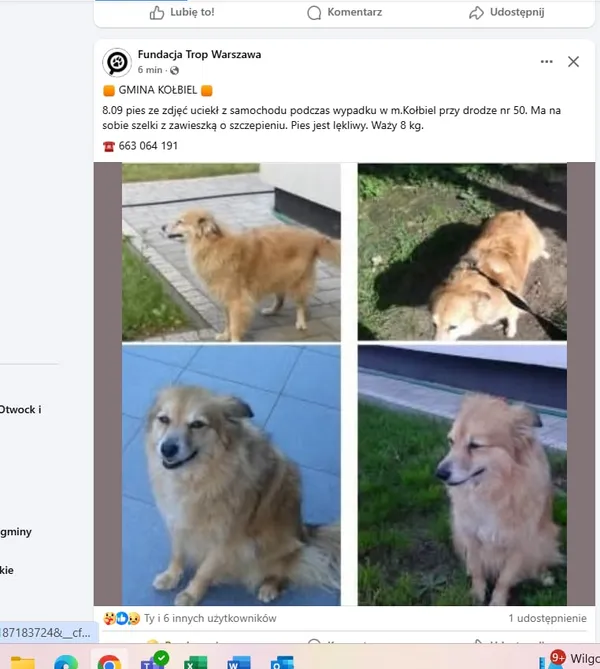Launch Excel from the taskbar

195,663
